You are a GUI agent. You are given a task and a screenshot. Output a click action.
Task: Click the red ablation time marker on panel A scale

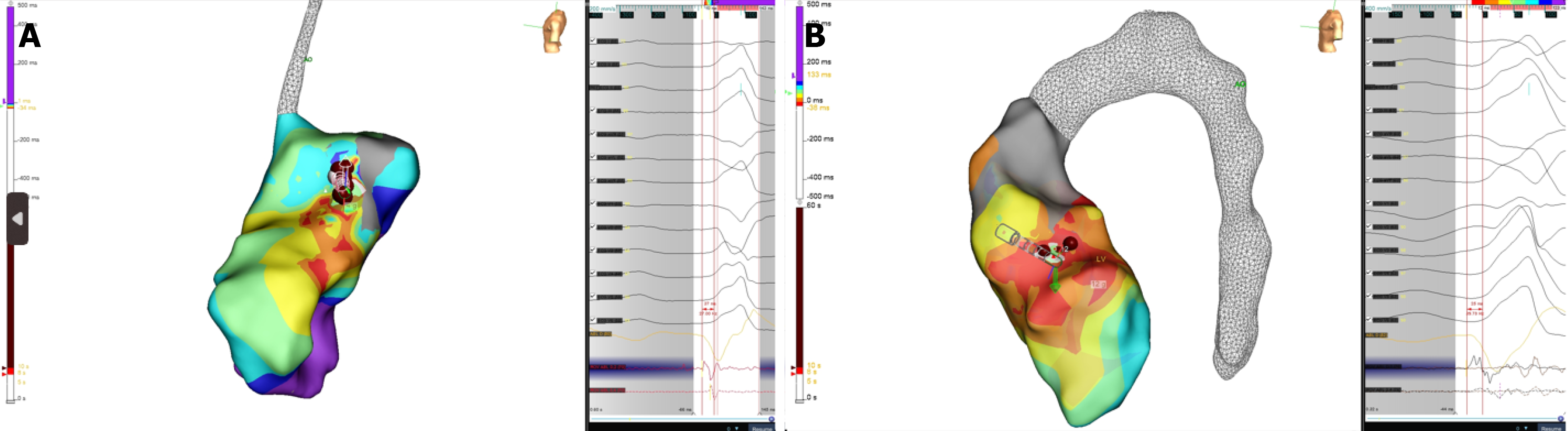pyautogui.click(x=10, y=371)
